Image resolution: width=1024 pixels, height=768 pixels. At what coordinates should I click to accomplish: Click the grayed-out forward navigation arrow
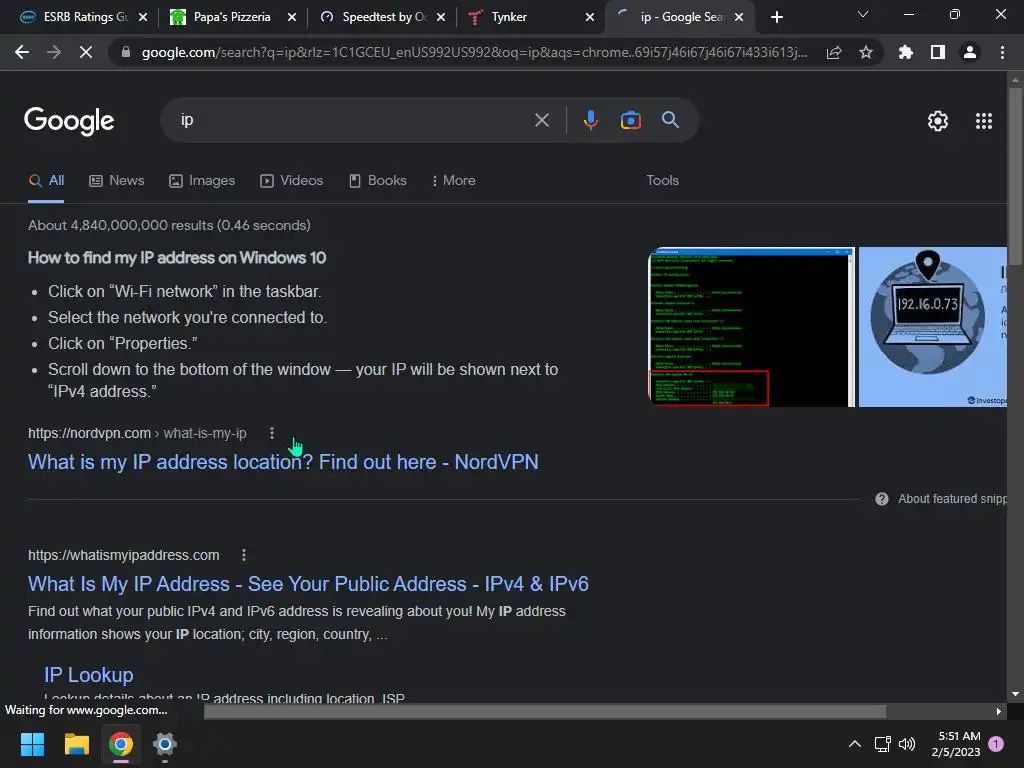point(54,52)
